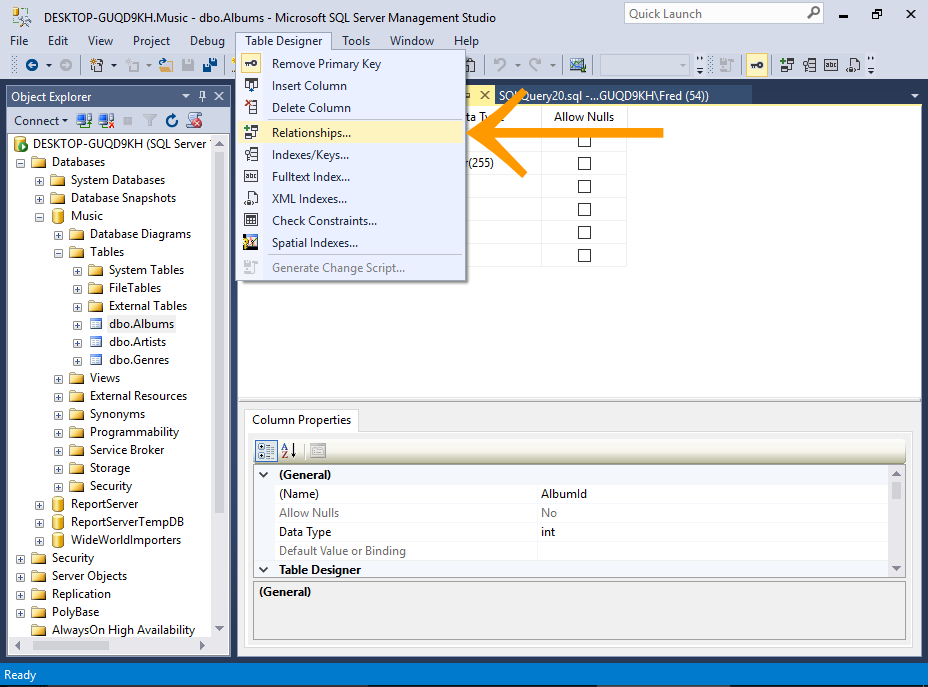Click the Disconnect server icon in Object Explorer

pyautogui.click(x=106, y=120)
